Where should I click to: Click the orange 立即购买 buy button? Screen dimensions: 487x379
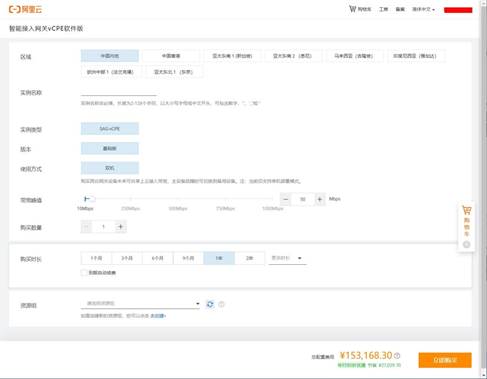pyautogui.click(x=445, y=360)
